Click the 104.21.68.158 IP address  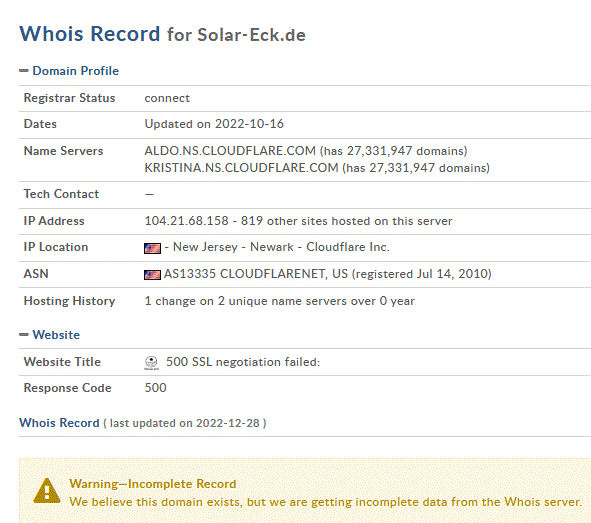[186, 221]
